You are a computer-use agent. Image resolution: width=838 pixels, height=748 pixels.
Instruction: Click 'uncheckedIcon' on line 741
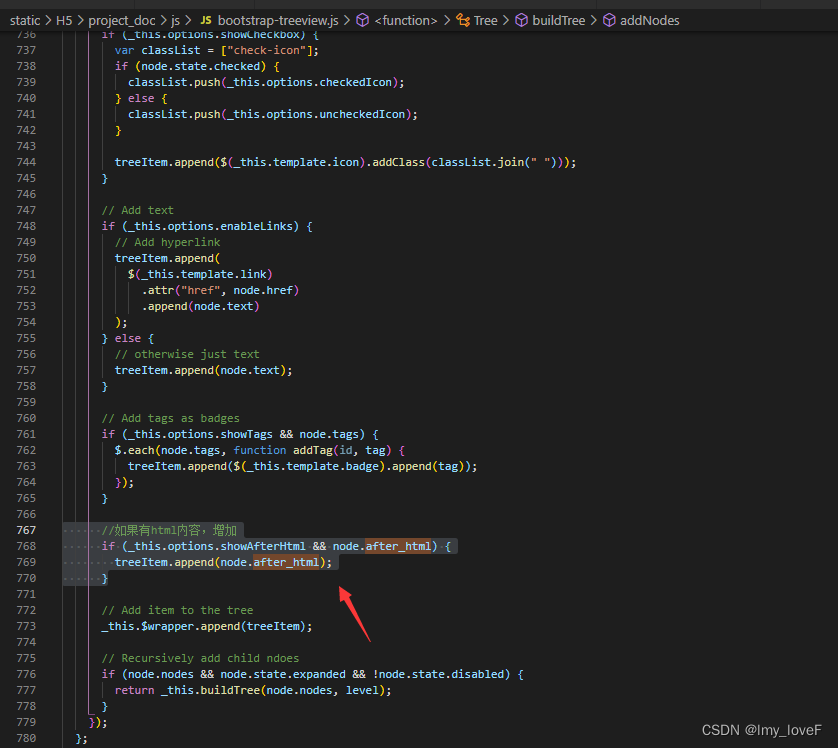click(x=363, y=114)
